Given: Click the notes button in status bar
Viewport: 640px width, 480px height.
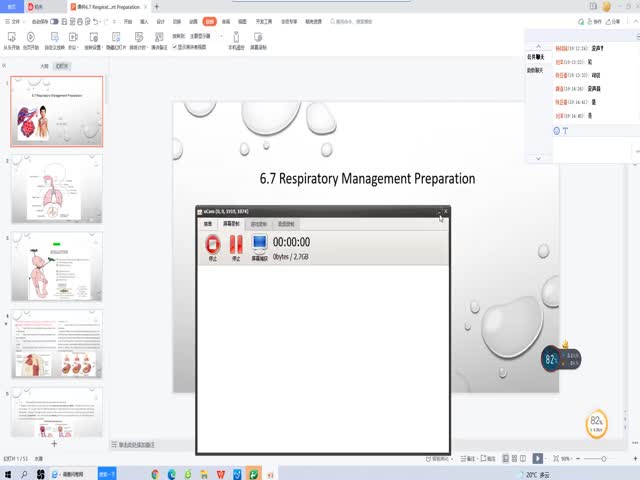Looking at the screenshot, I should pyautogui.click(x=468, y=459).
